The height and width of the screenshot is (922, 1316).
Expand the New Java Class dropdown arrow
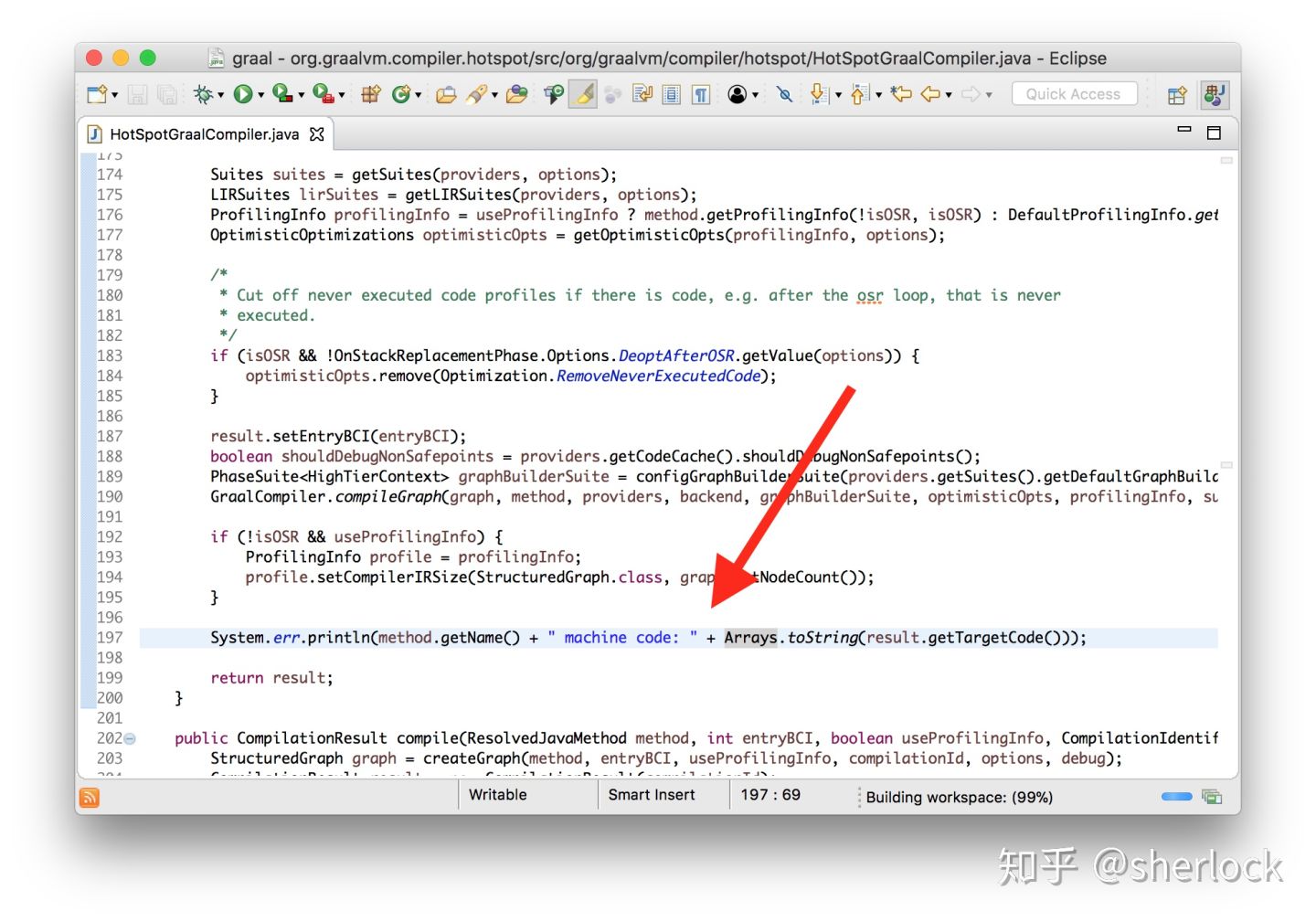tap(419, 95)
